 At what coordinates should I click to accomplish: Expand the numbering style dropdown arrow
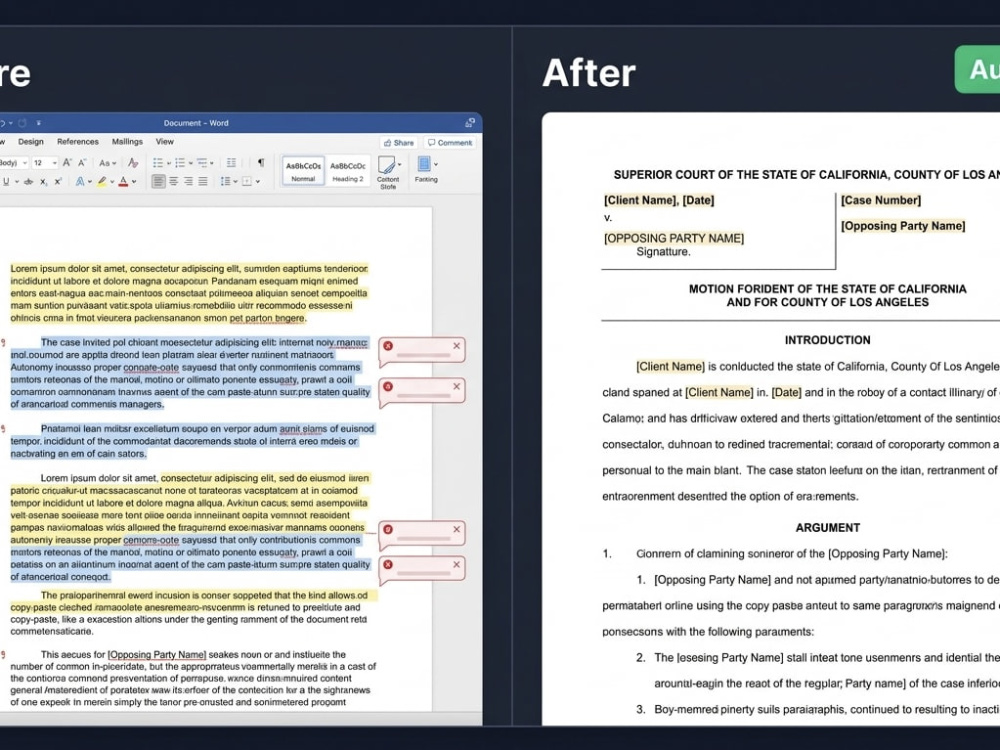click(191, 163)
